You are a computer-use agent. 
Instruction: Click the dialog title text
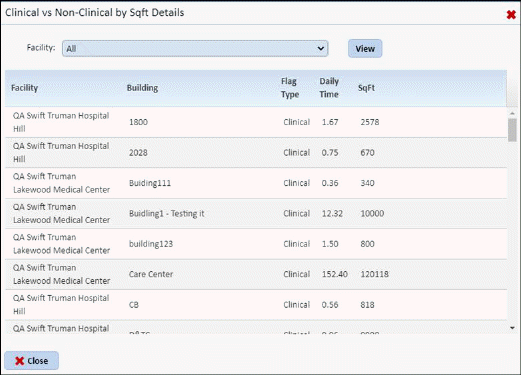95,13
